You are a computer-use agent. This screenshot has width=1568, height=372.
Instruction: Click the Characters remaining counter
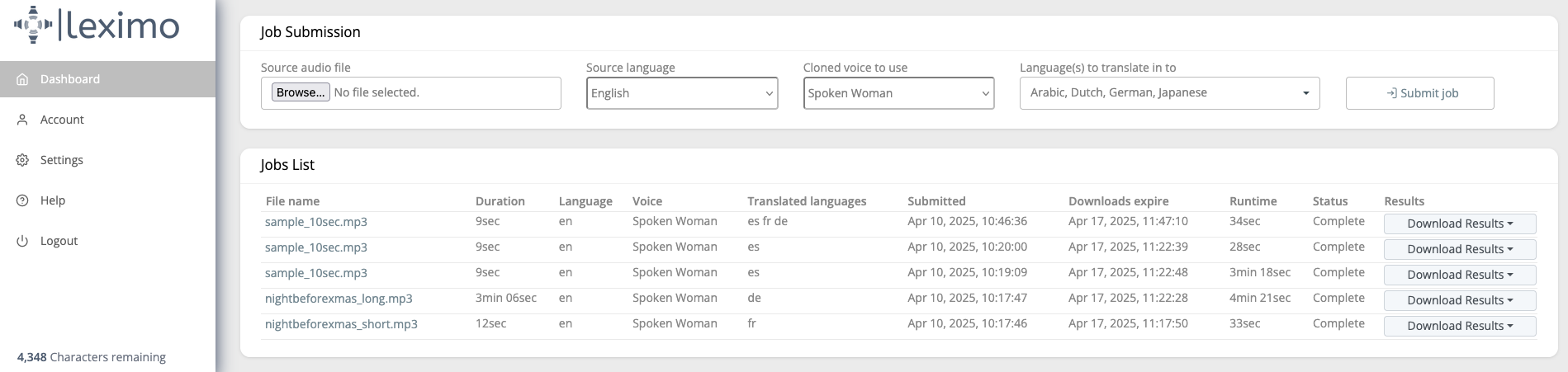[x=92, y=357]
